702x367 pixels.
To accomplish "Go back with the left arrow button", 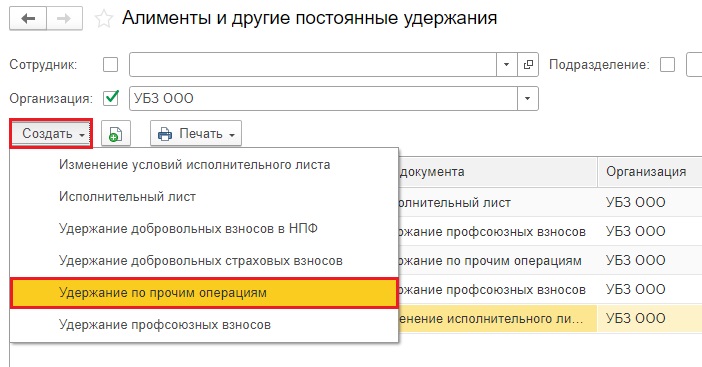I will coord(28,19).
